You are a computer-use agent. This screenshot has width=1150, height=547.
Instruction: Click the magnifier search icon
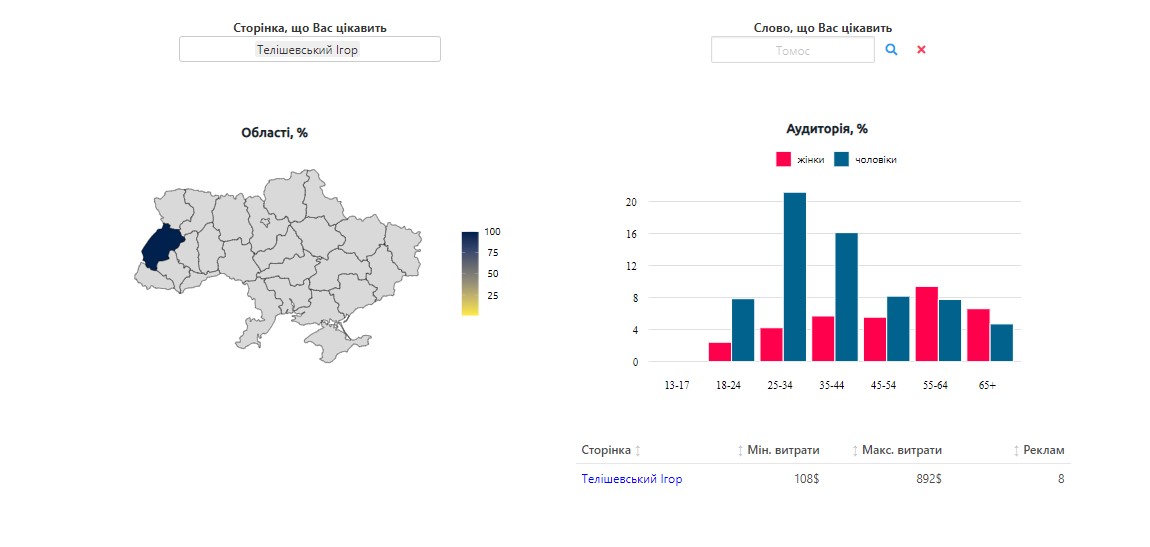892,49
